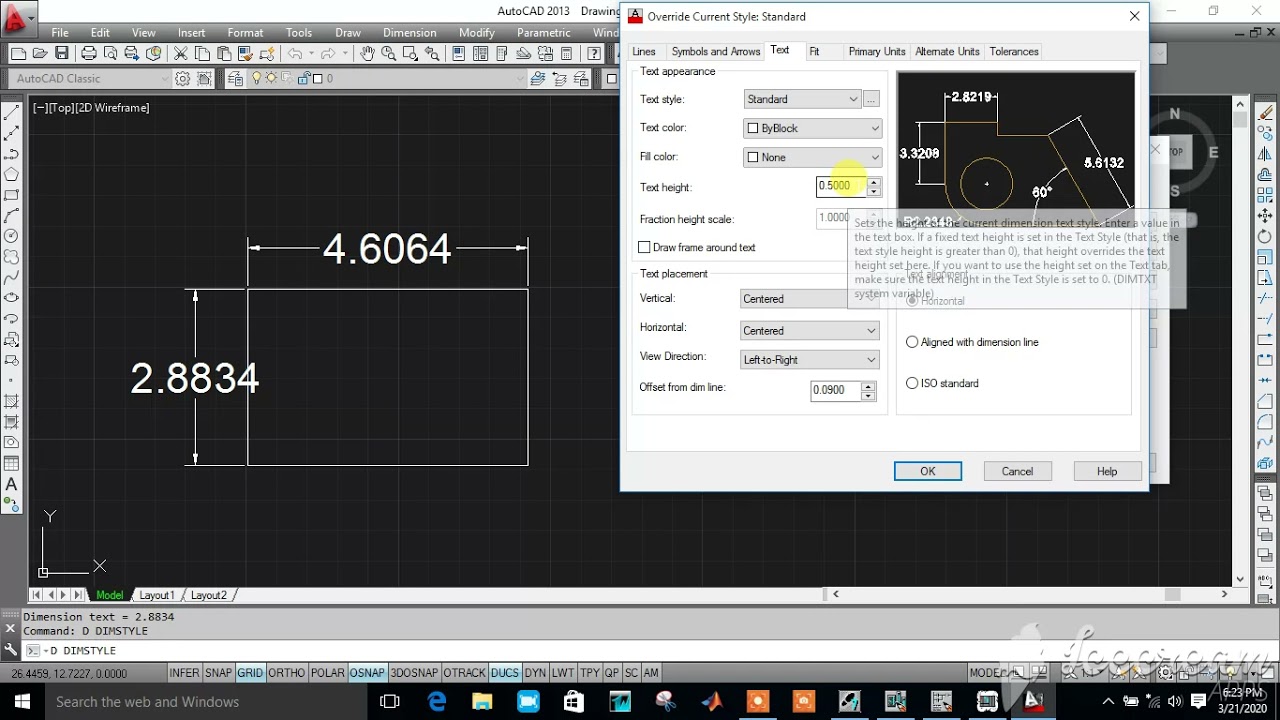1280x720 pixels.
Task: Click the Undo arrow icon
Action: pyautogui.click(x=295, y=53)
